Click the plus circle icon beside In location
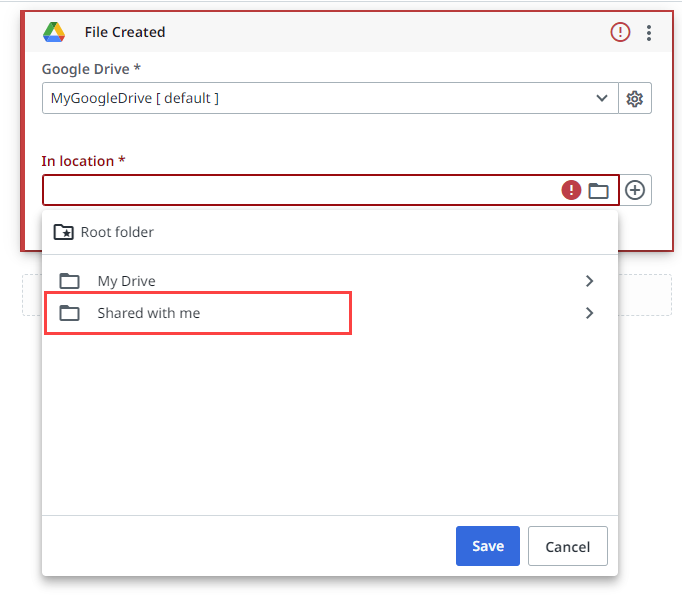The height and width of the screenshot is (612, 682). click(635, 190)
